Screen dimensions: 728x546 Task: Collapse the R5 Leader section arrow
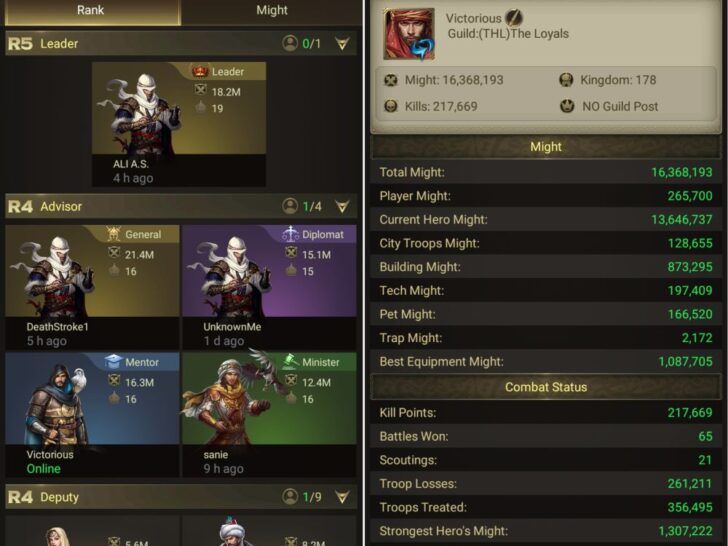click(342, 44)
